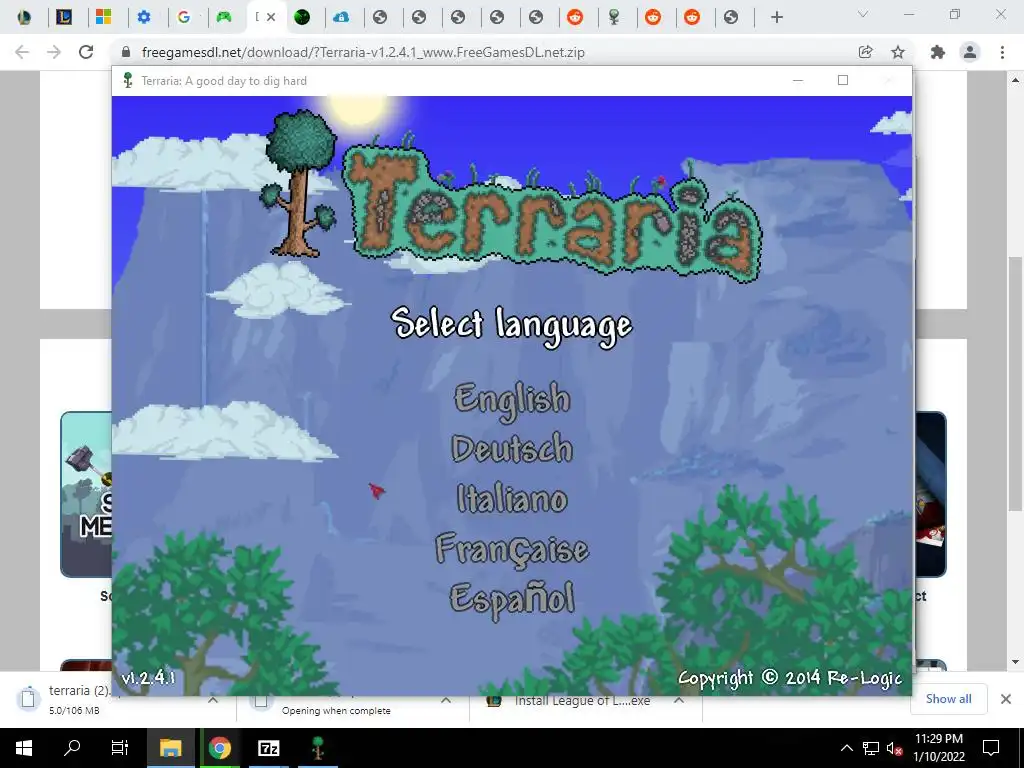Share this page using the share icon
Screen dimensions: 1024x768
pyautogui.click(x=866, y=52)
